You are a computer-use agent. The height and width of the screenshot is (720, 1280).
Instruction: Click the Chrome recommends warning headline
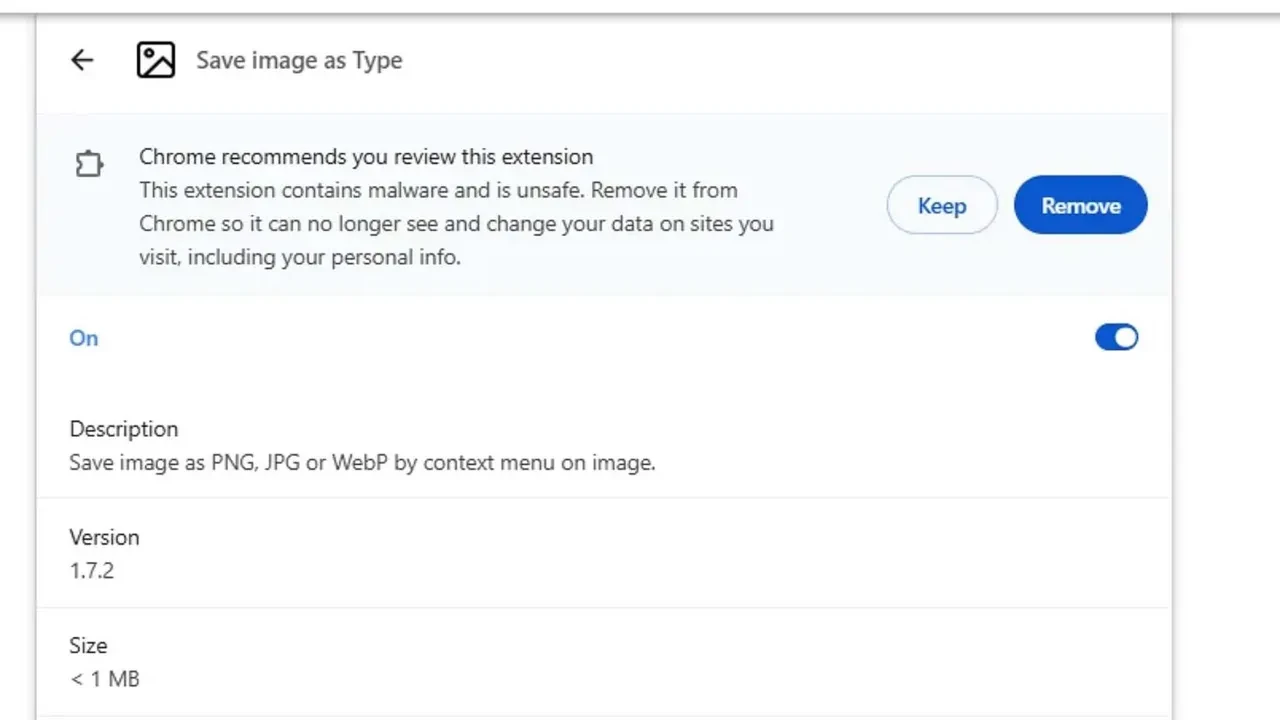(x=366, y=157)
